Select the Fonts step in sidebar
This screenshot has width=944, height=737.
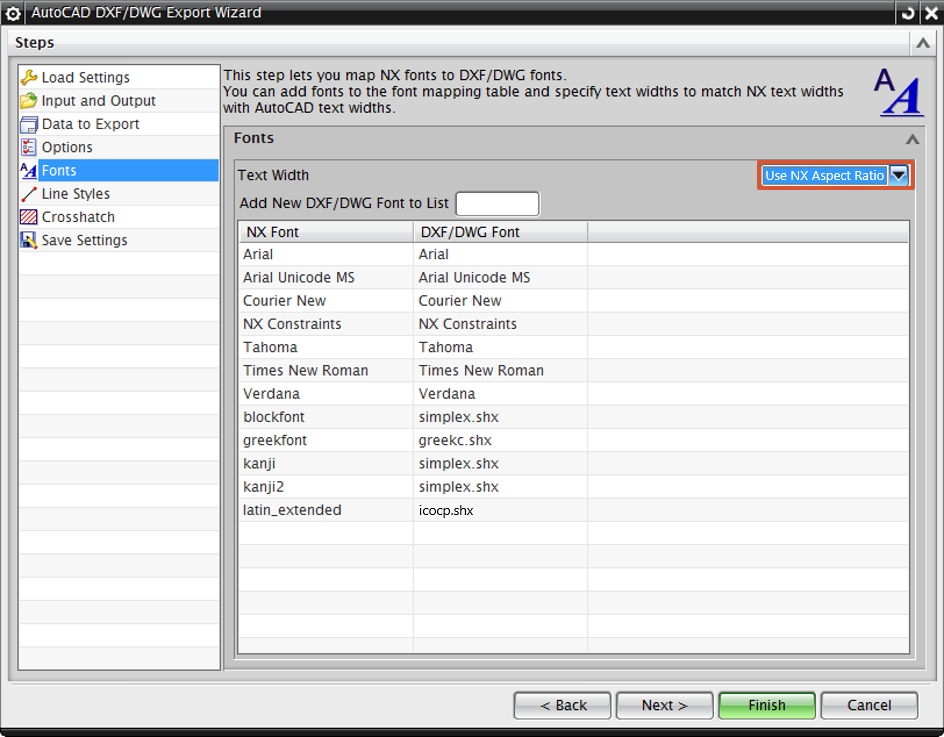click(x=59, y=171)
